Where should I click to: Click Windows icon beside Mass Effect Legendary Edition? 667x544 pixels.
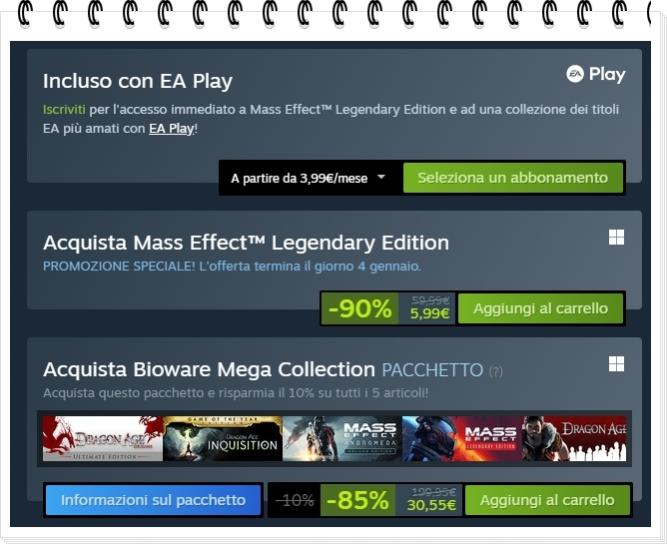click(616, 237)
